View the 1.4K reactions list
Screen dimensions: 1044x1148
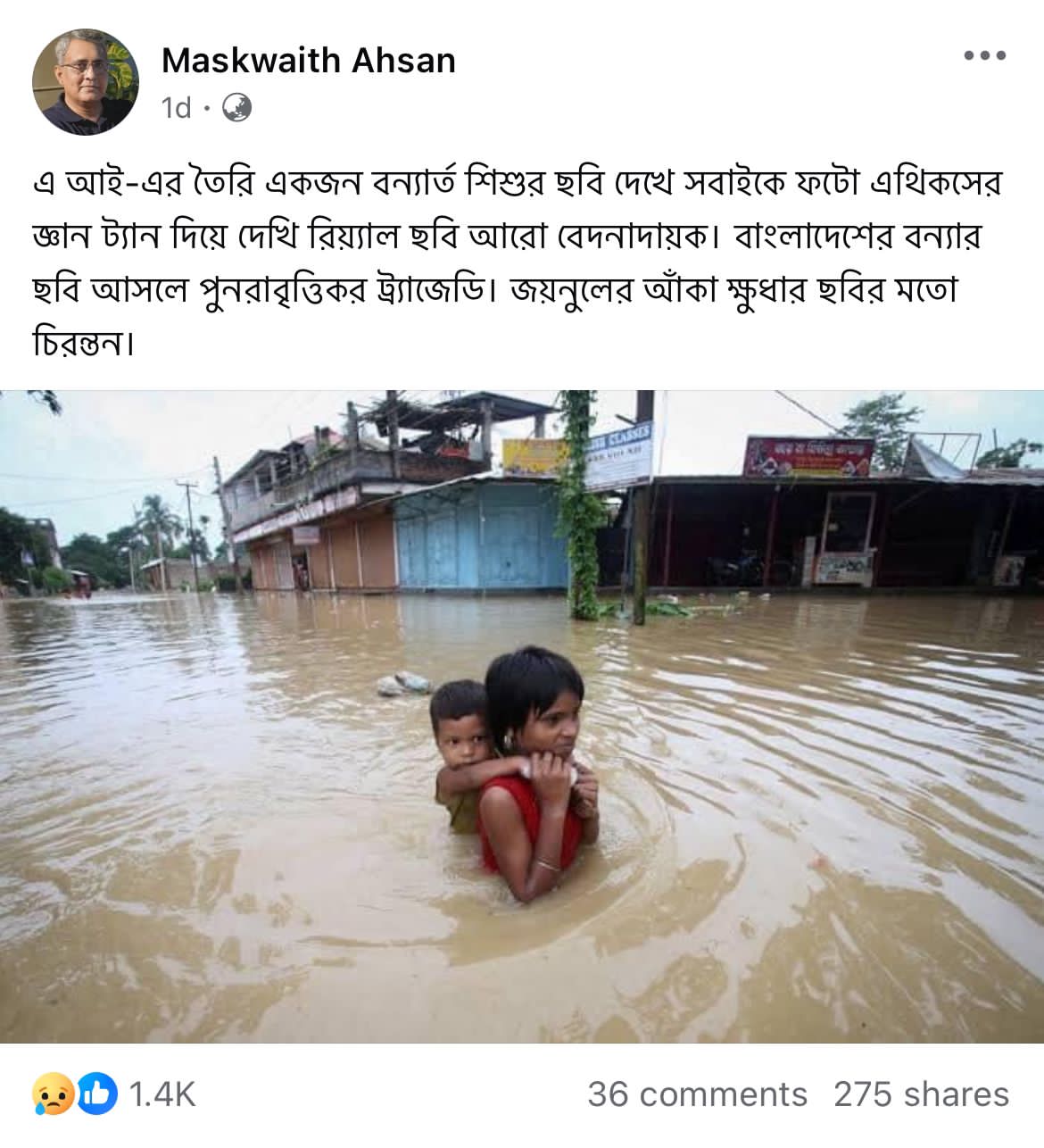162,1094
